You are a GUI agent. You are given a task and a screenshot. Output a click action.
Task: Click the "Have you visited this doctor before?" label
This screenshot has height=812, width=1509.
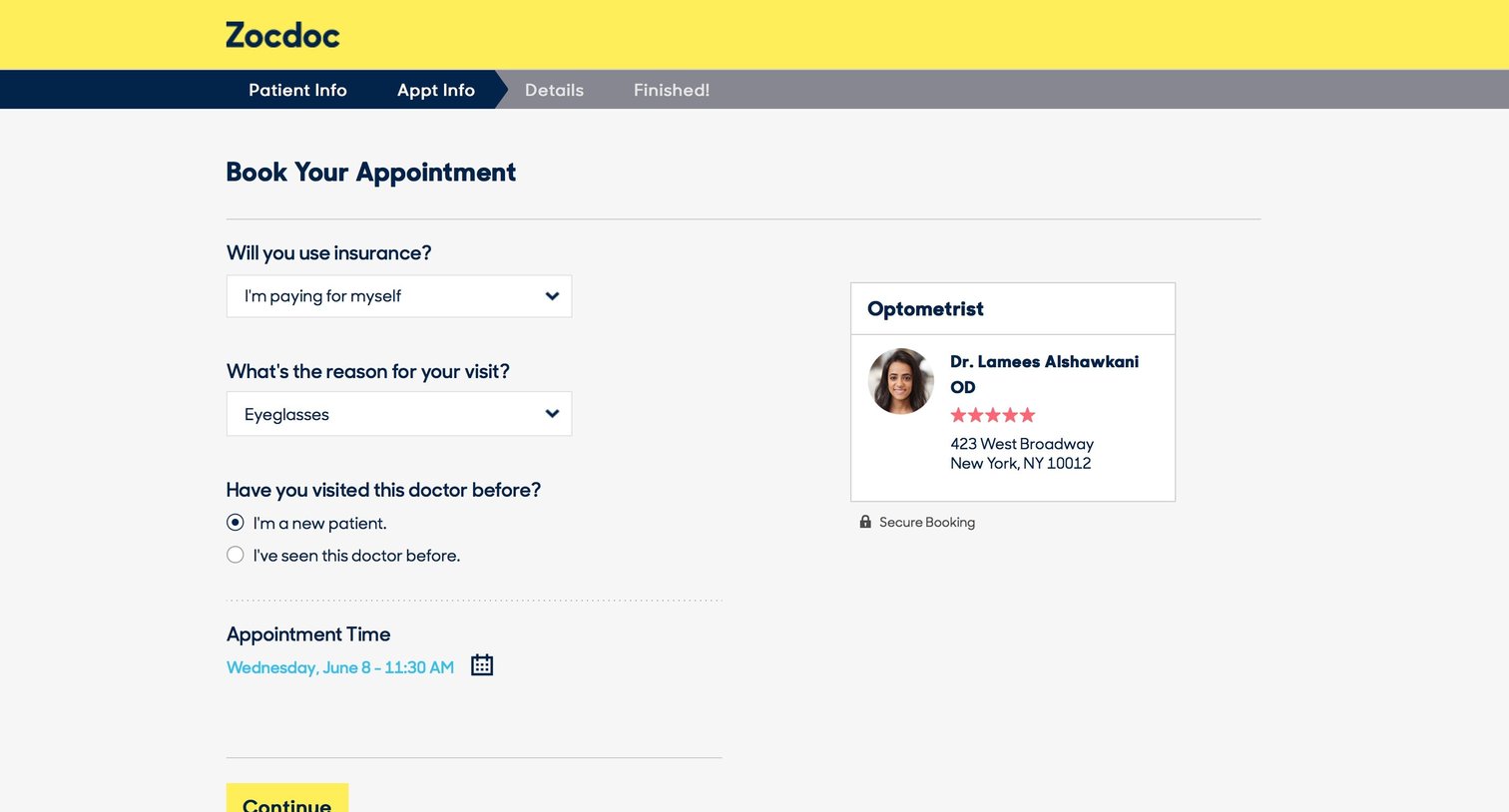(383, 490)
